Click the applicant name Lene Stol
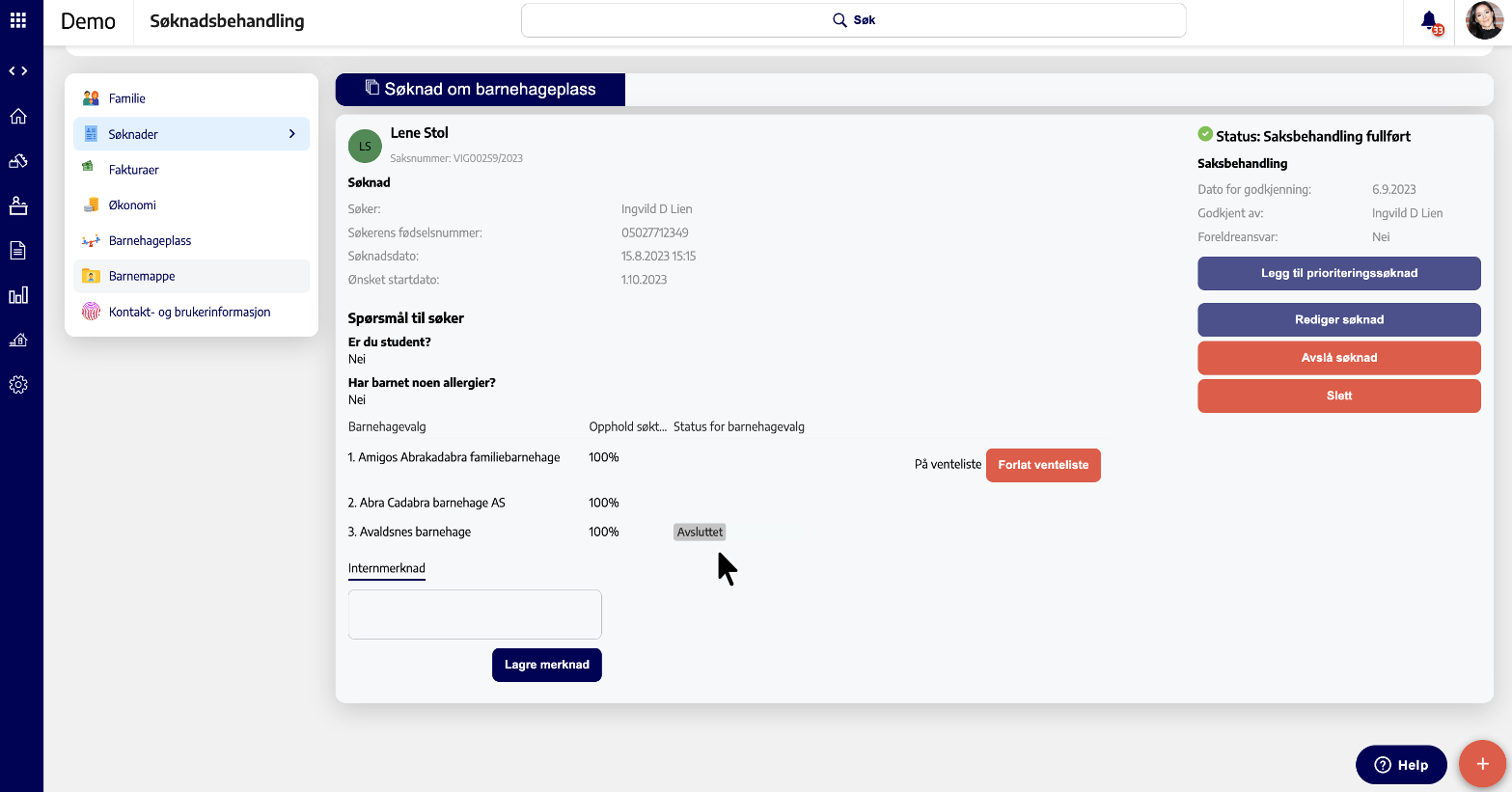The height and width of the screenshot is (792, 1512). click(420, 133)
